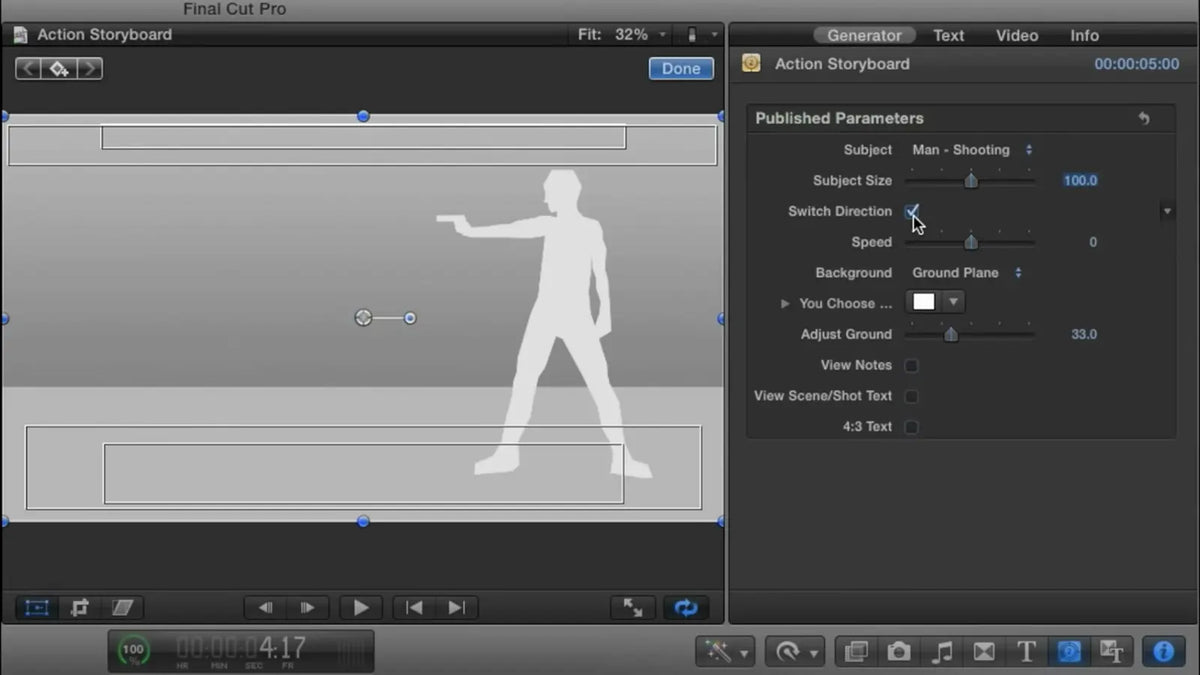
Task: Click the generator icon beside Action Storyboard
Action: (x=751, y=64)
